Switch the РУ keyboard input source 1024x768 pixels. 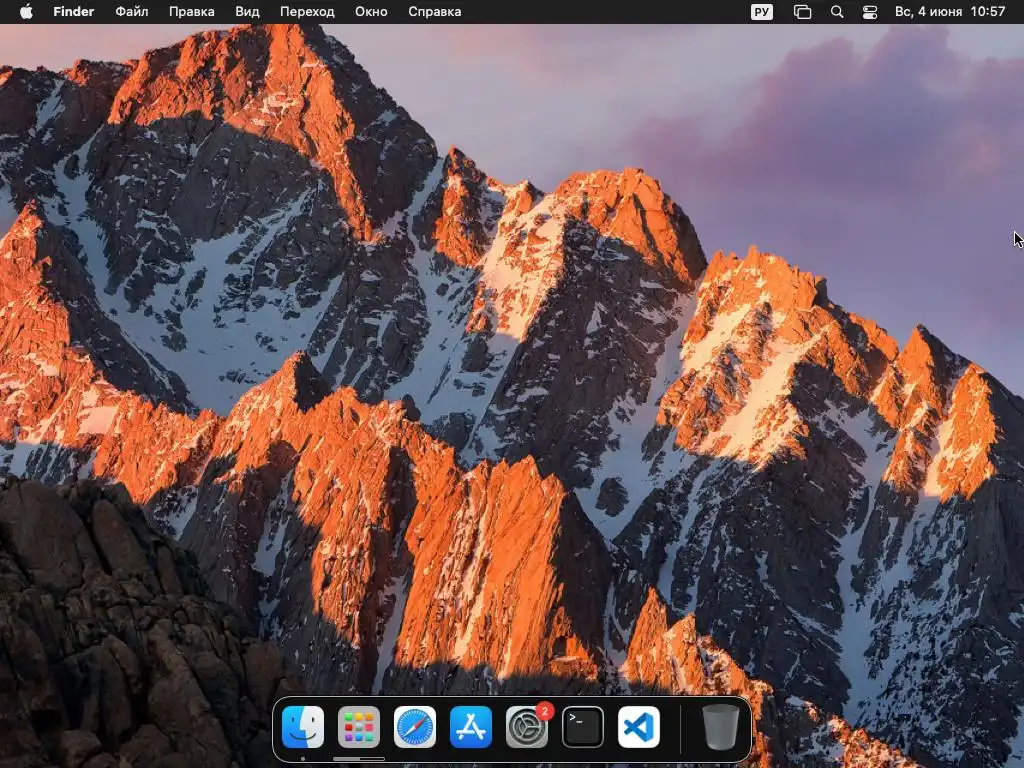[x=761, y=12]
